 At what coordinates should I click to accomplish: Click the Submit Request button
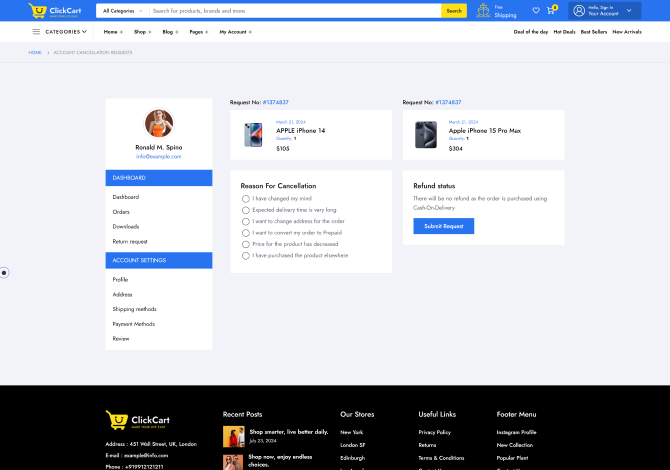(x=443, y=226)
